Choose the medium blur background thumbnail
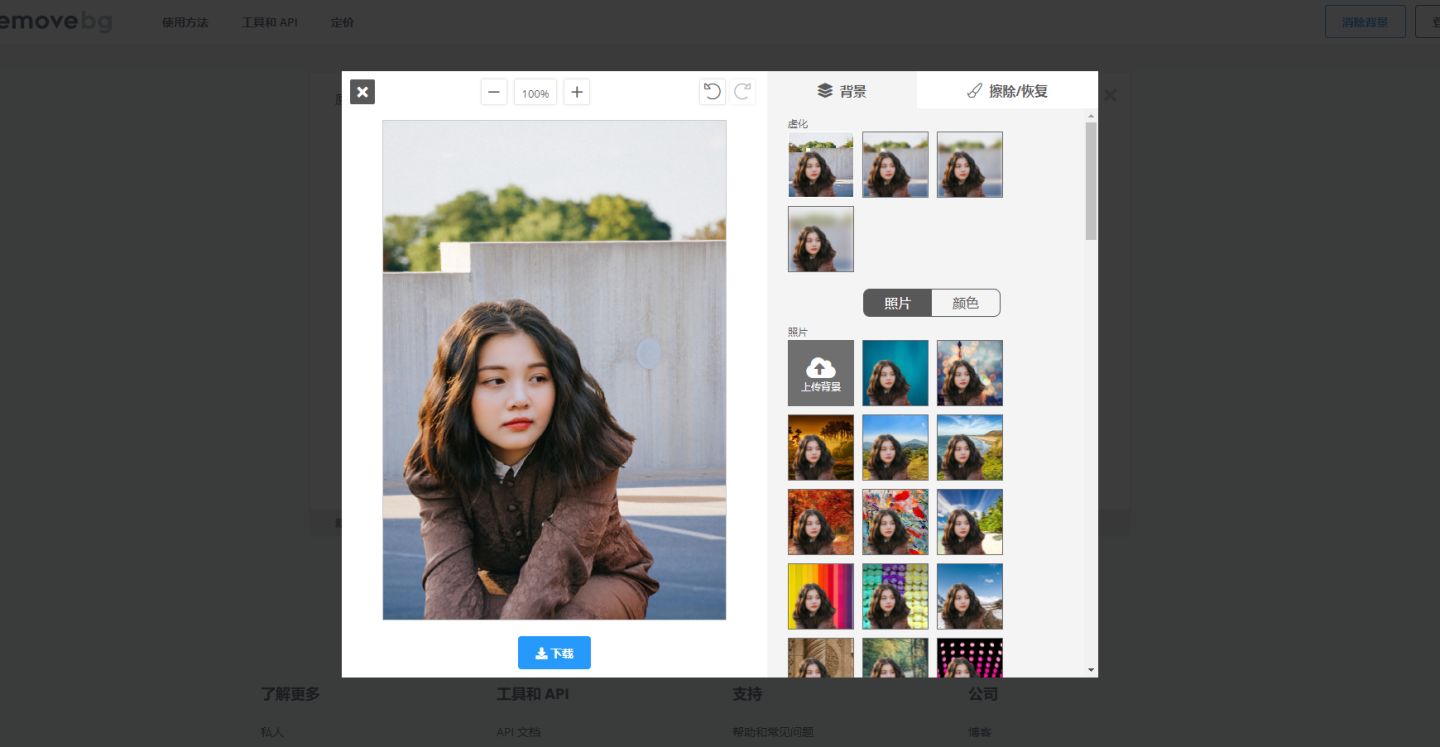The image size is (1440, 747). pyautogui.click(x=970, y=165)
